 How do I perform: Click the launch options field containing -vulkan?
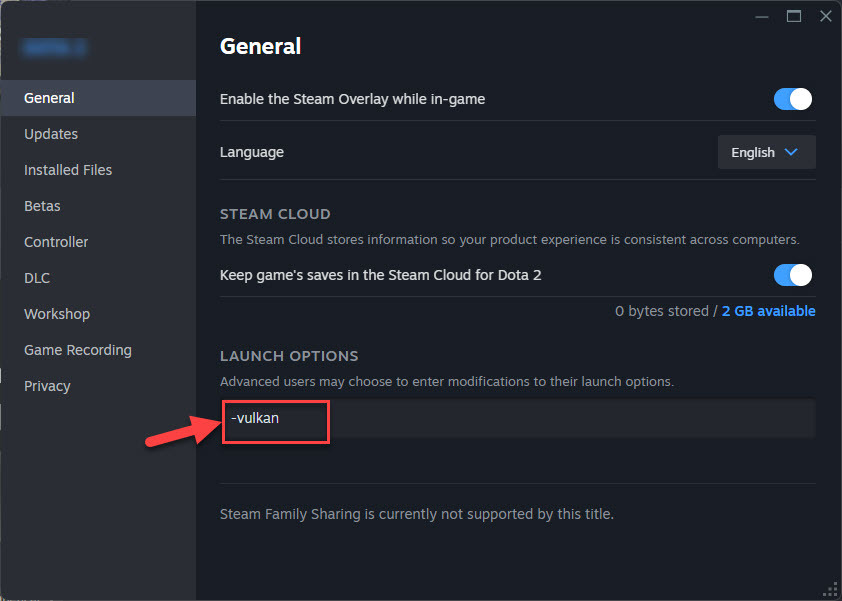pos(517,418)
